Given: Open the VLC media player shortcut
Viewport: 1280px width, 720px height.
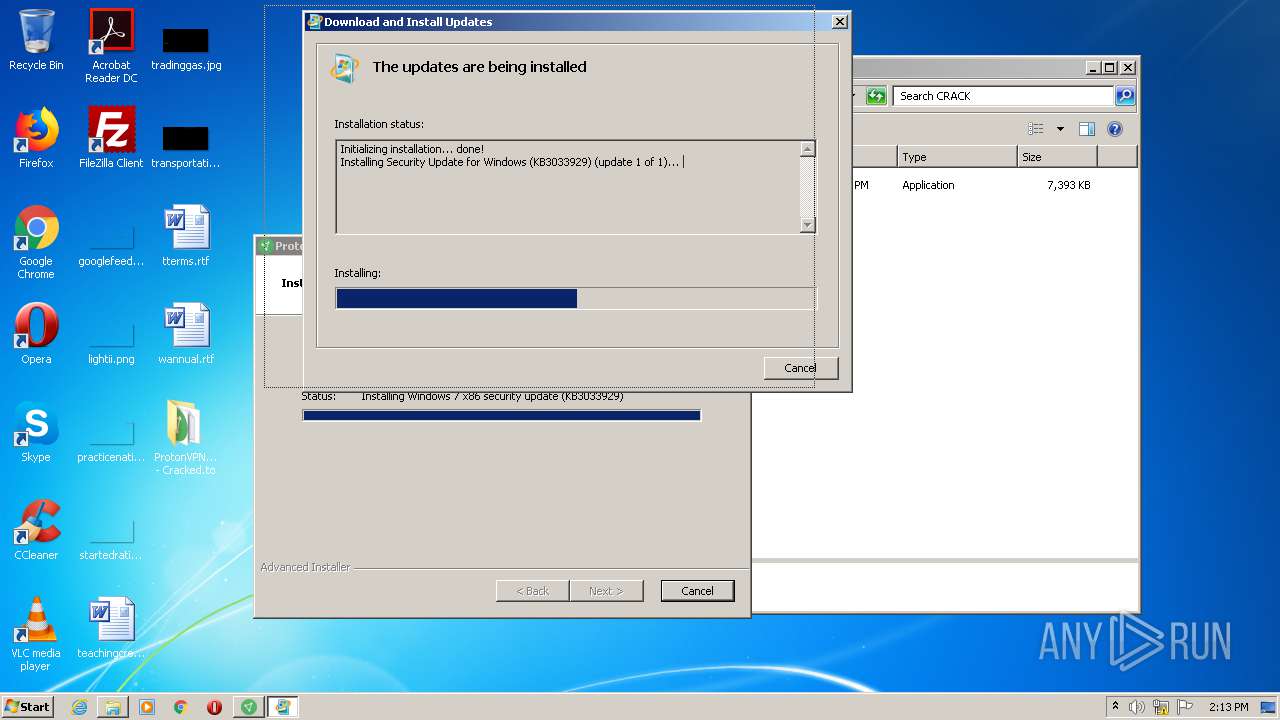Looking at the screenshot, I should click(x=36, y=634).
